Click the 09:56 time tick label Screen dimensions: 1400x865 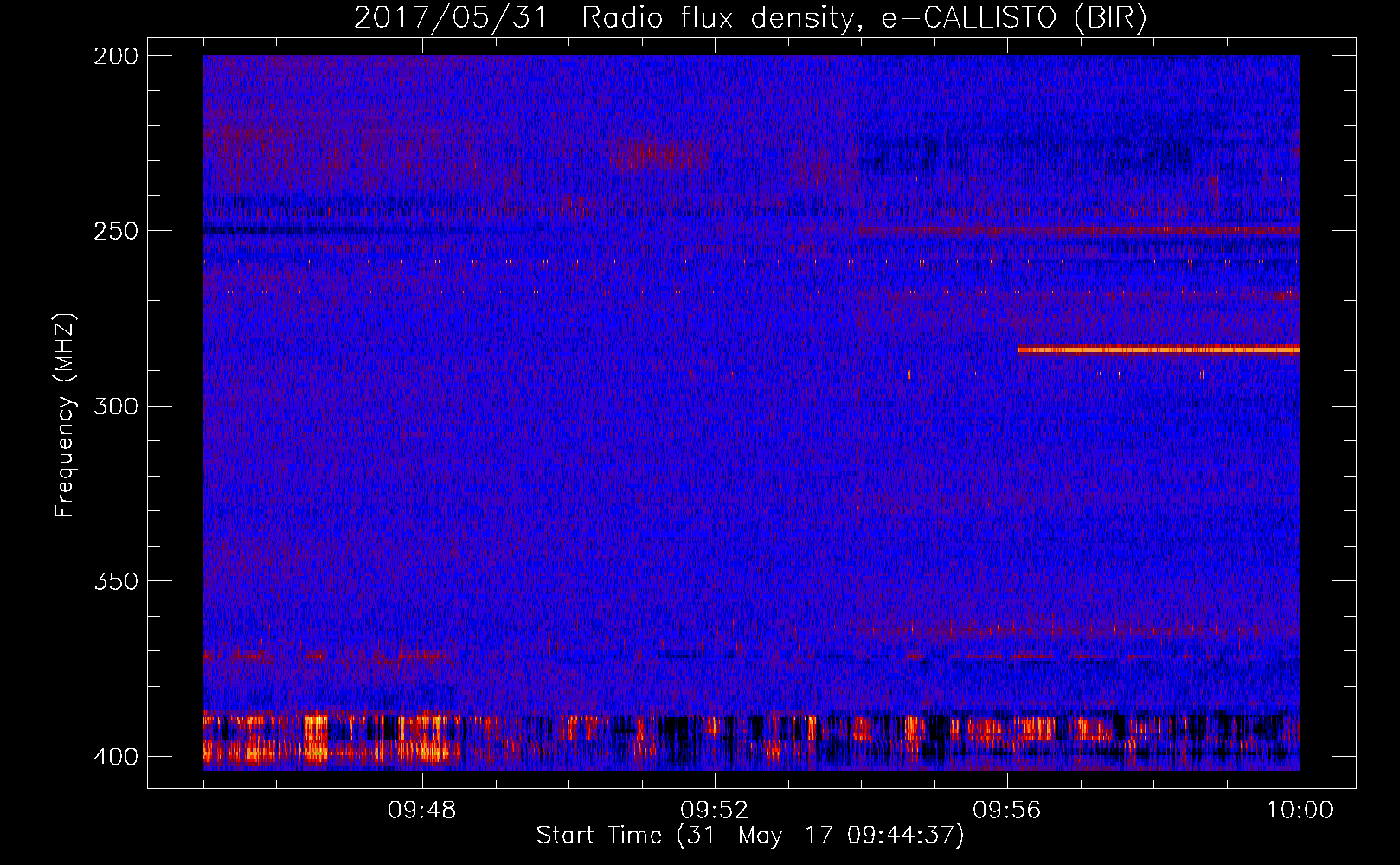(x=1007, y=811)
